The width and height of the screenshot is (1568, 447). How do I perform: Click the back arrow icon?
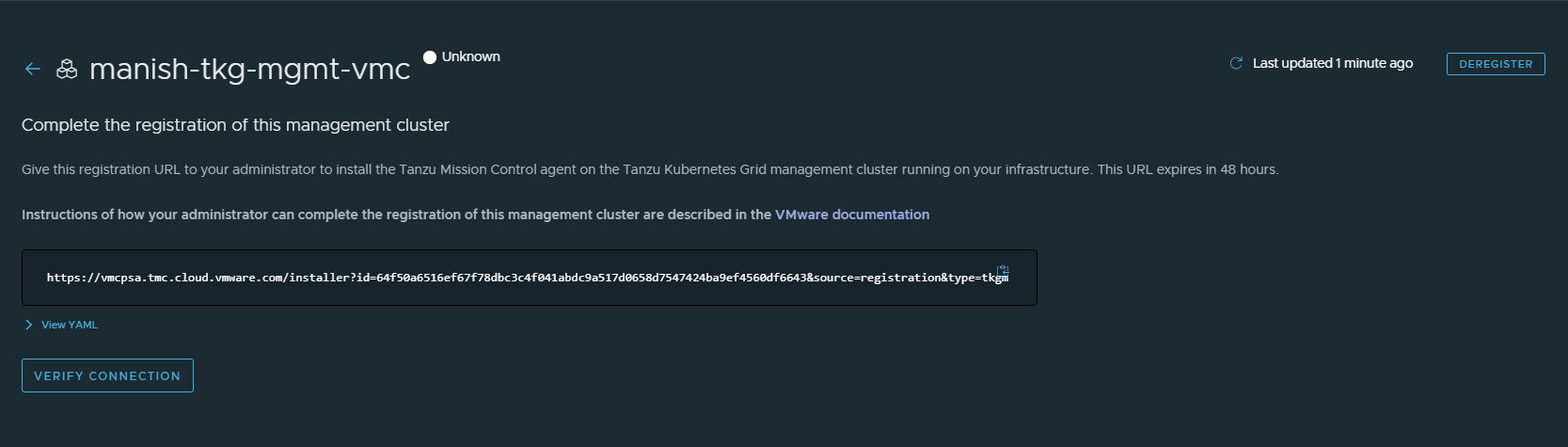pos(33,69)
